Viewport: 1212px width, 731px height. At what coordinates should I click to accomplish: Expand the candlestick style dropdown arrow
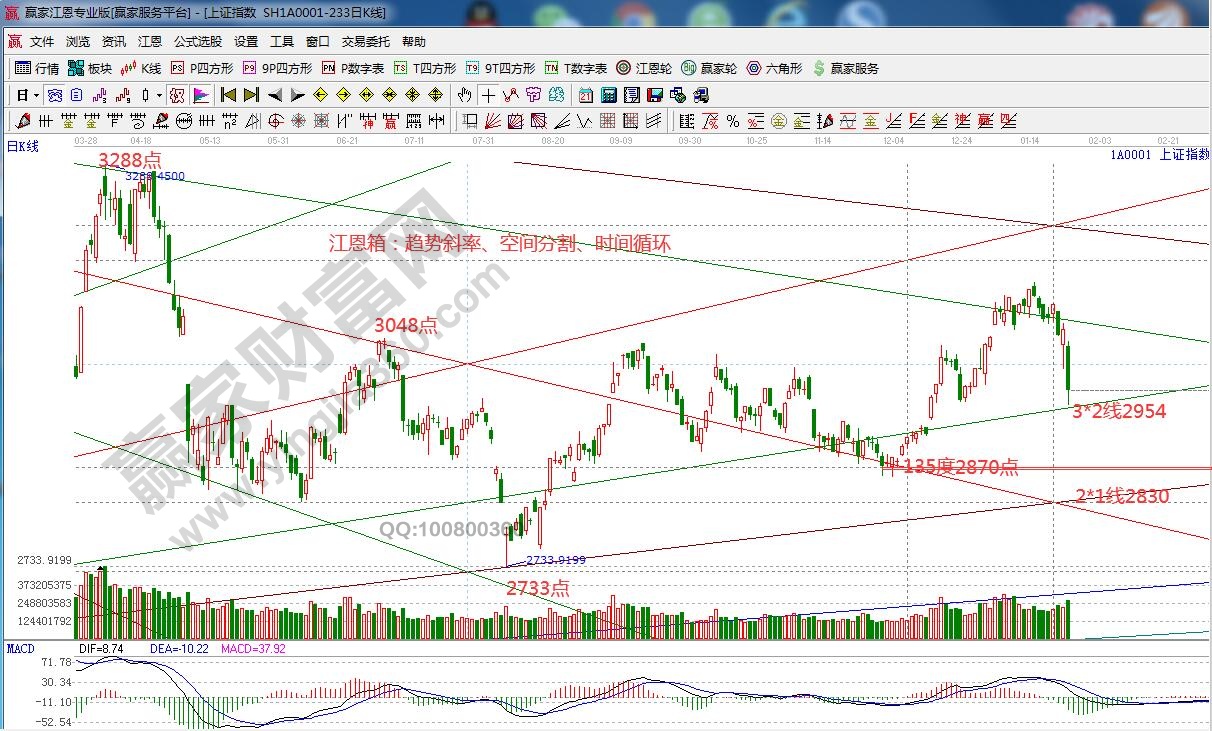pos(159,96)
